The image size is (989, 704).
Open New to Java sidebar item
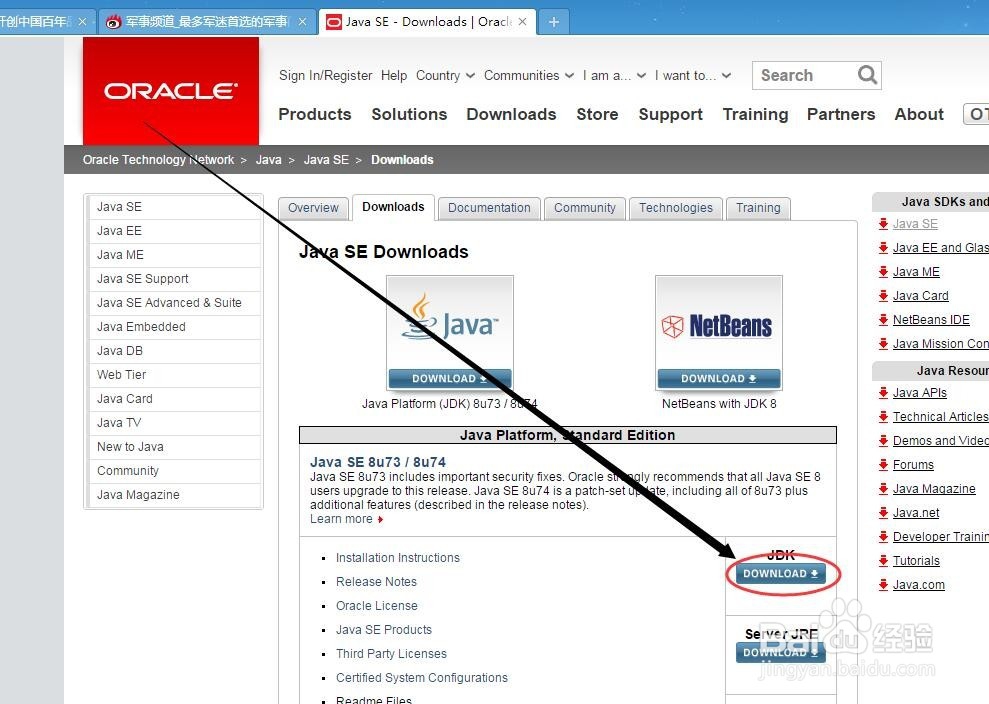[x=175, y=447]
